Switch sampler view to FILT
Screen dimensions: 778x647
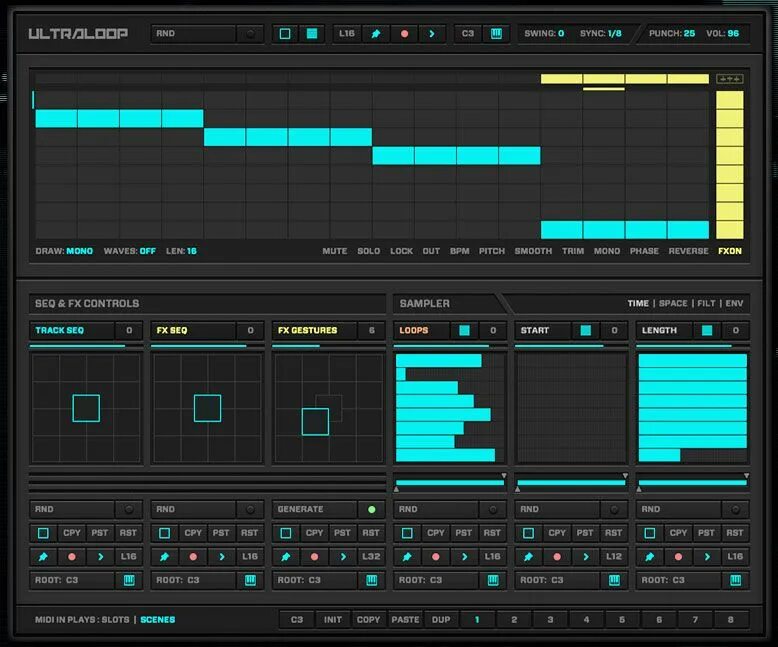point(706,303)
